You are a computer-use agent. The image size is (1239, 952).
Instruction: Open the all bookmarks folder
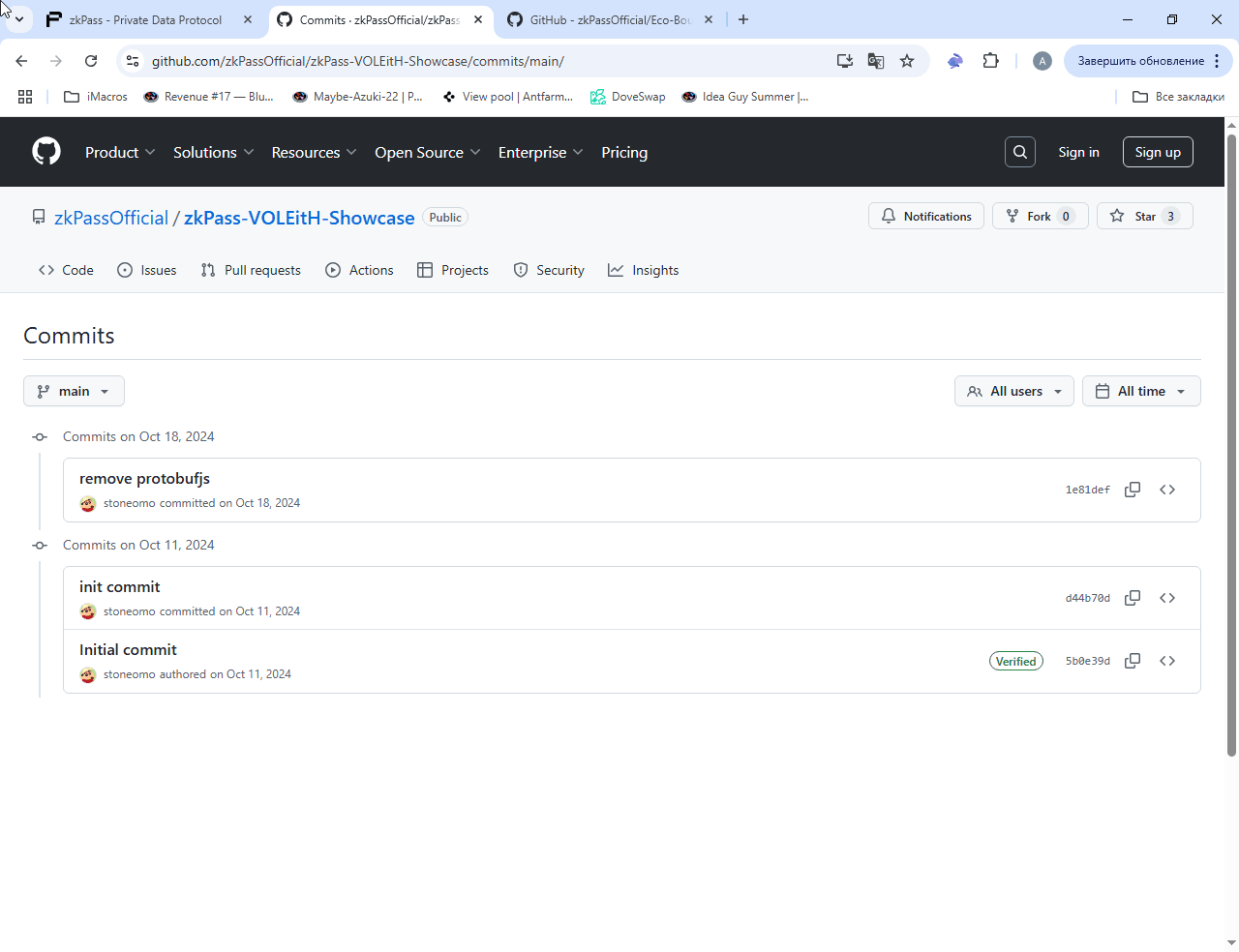coord(1178,97)
